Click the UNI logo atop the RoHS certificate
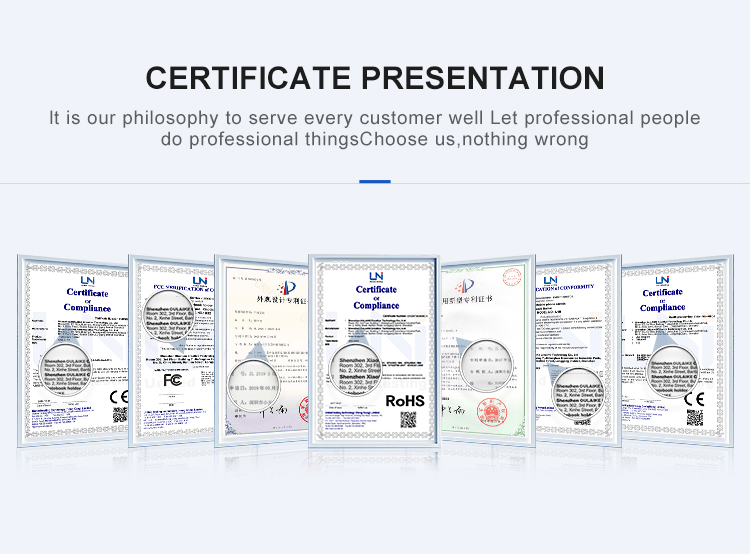This screenshot has width=750, height=554. pyautogui.click(x=376, y=277)
